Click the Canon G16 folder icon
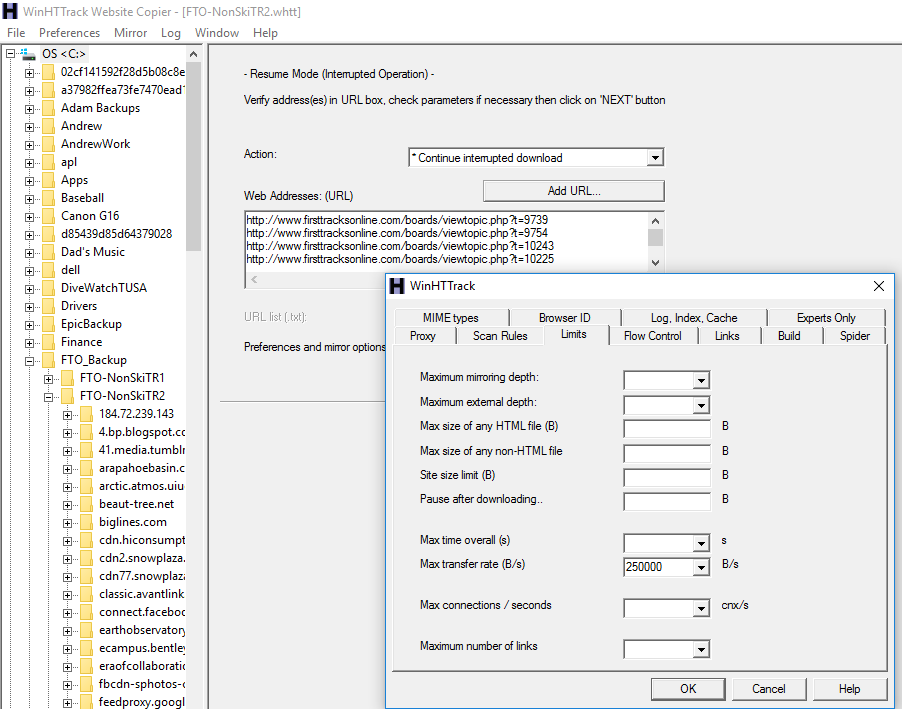The width and height of the screenshot is (902, 709). [48, 216]
